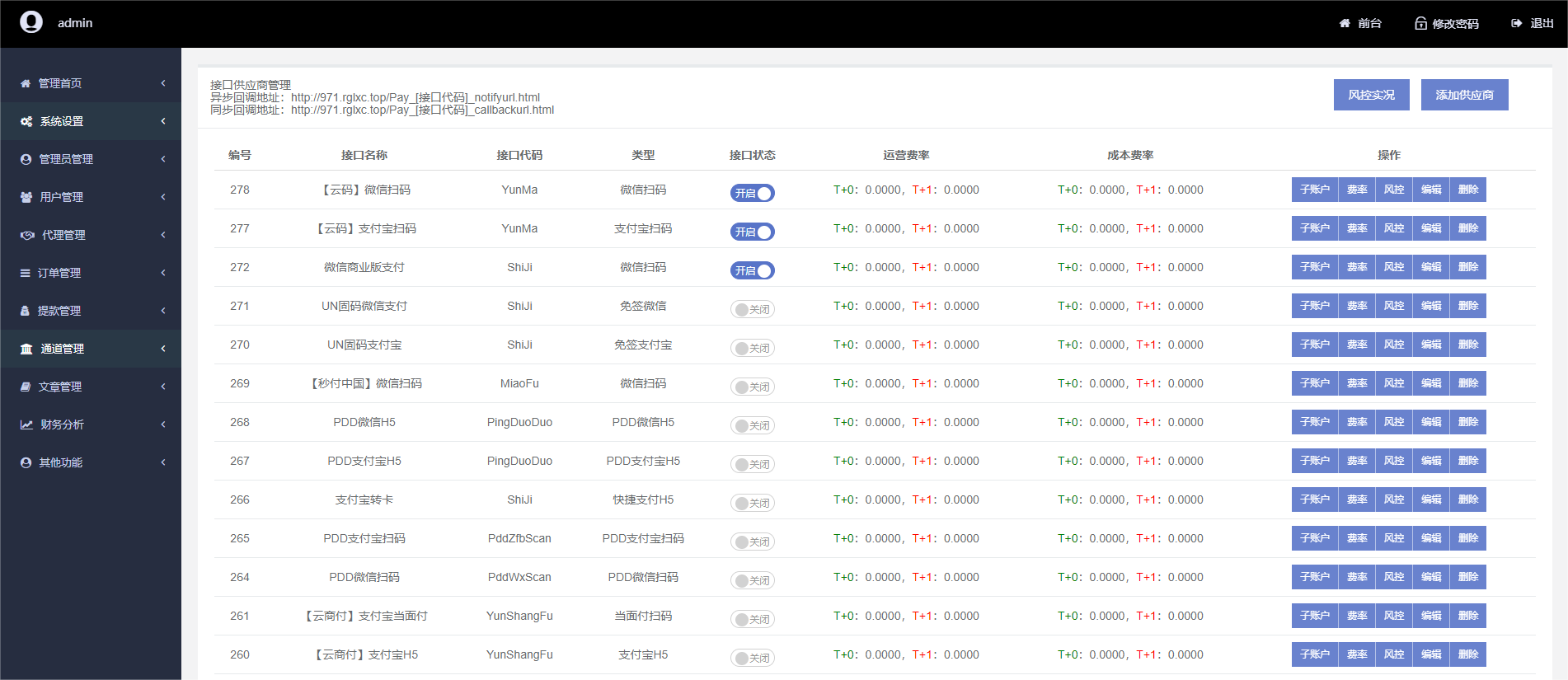Expand the 提款管理 menu chevron
The image size is (1568, 680).
(163, 311)
